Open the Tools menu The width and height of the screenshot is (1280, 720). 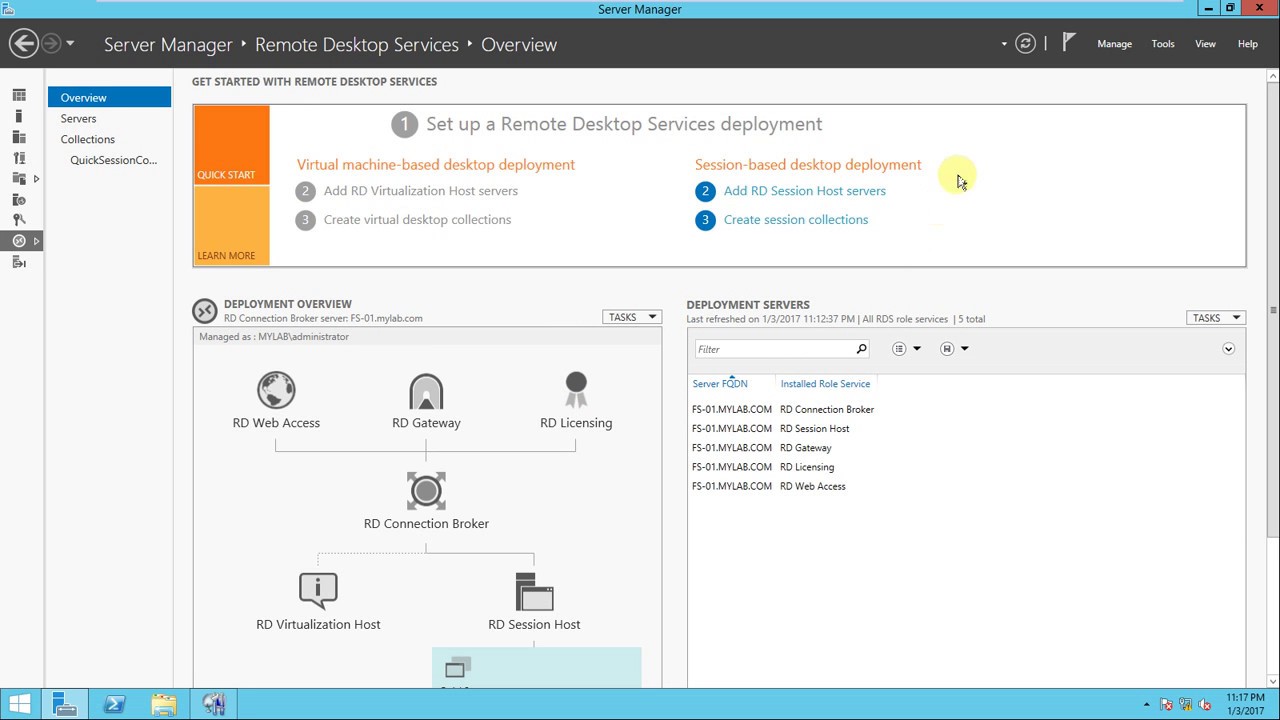[x=1163, y=44]
